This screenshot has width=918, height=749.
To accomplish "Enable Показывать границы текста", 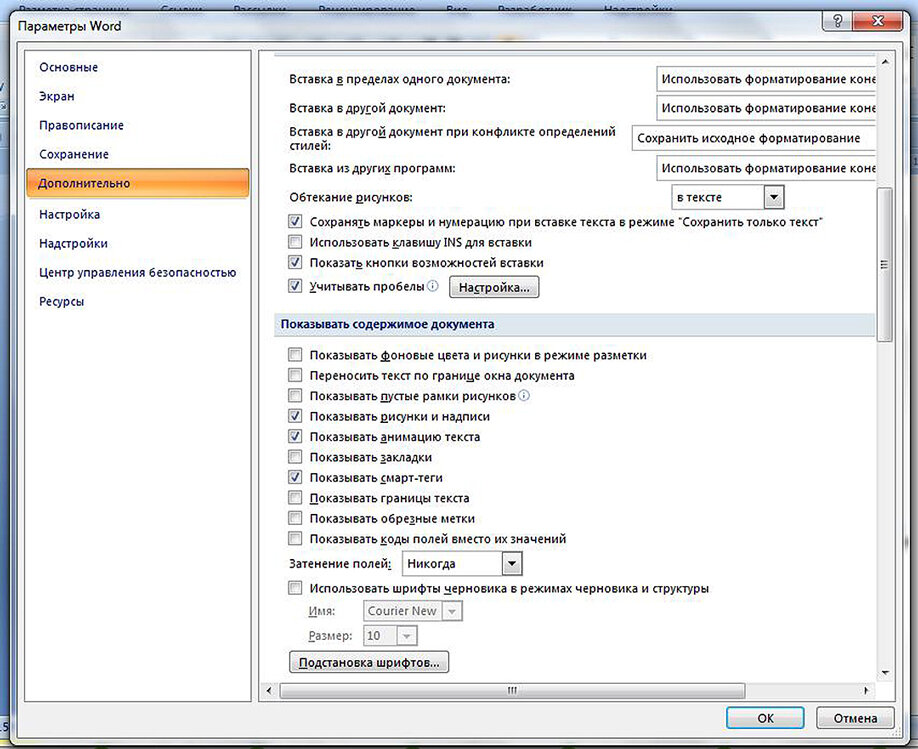I will (x=295, y=498).
